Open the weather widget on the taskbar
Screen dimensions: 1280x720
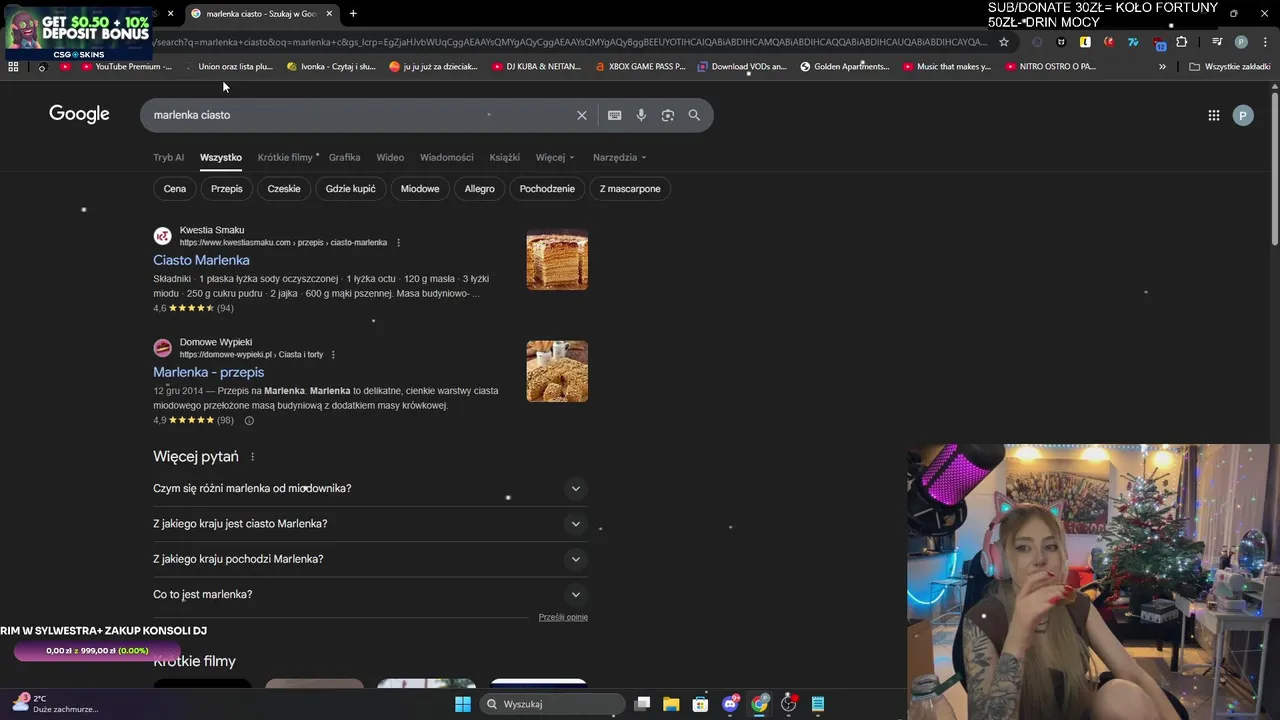55,703
